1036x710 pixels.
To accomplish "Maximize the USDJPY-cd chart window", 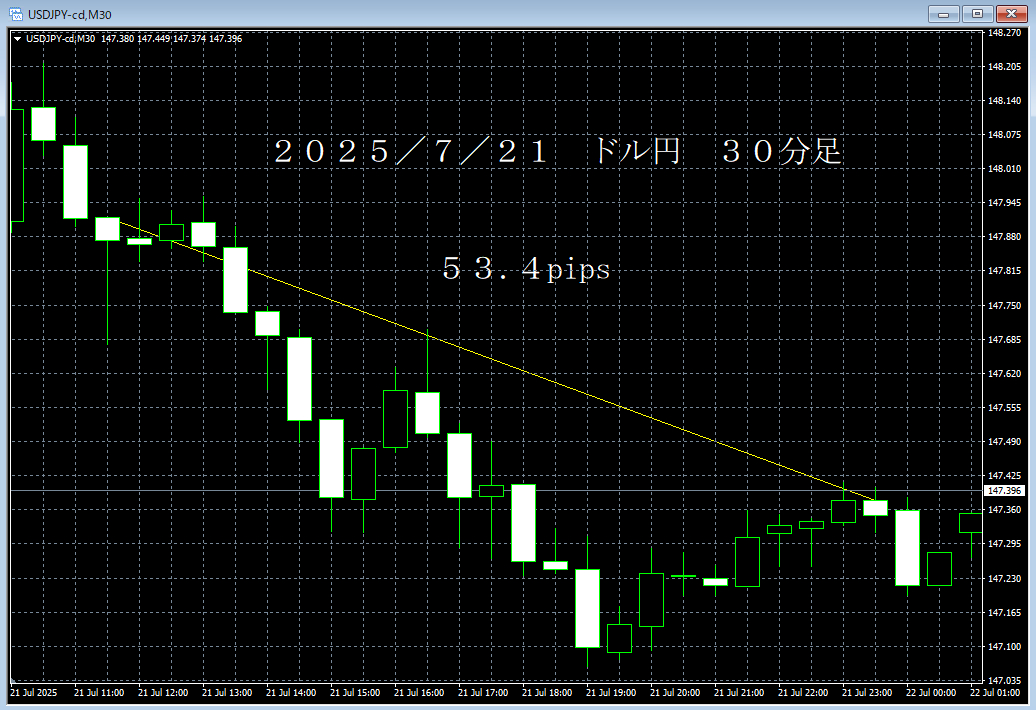I will (x=977, y=14).
